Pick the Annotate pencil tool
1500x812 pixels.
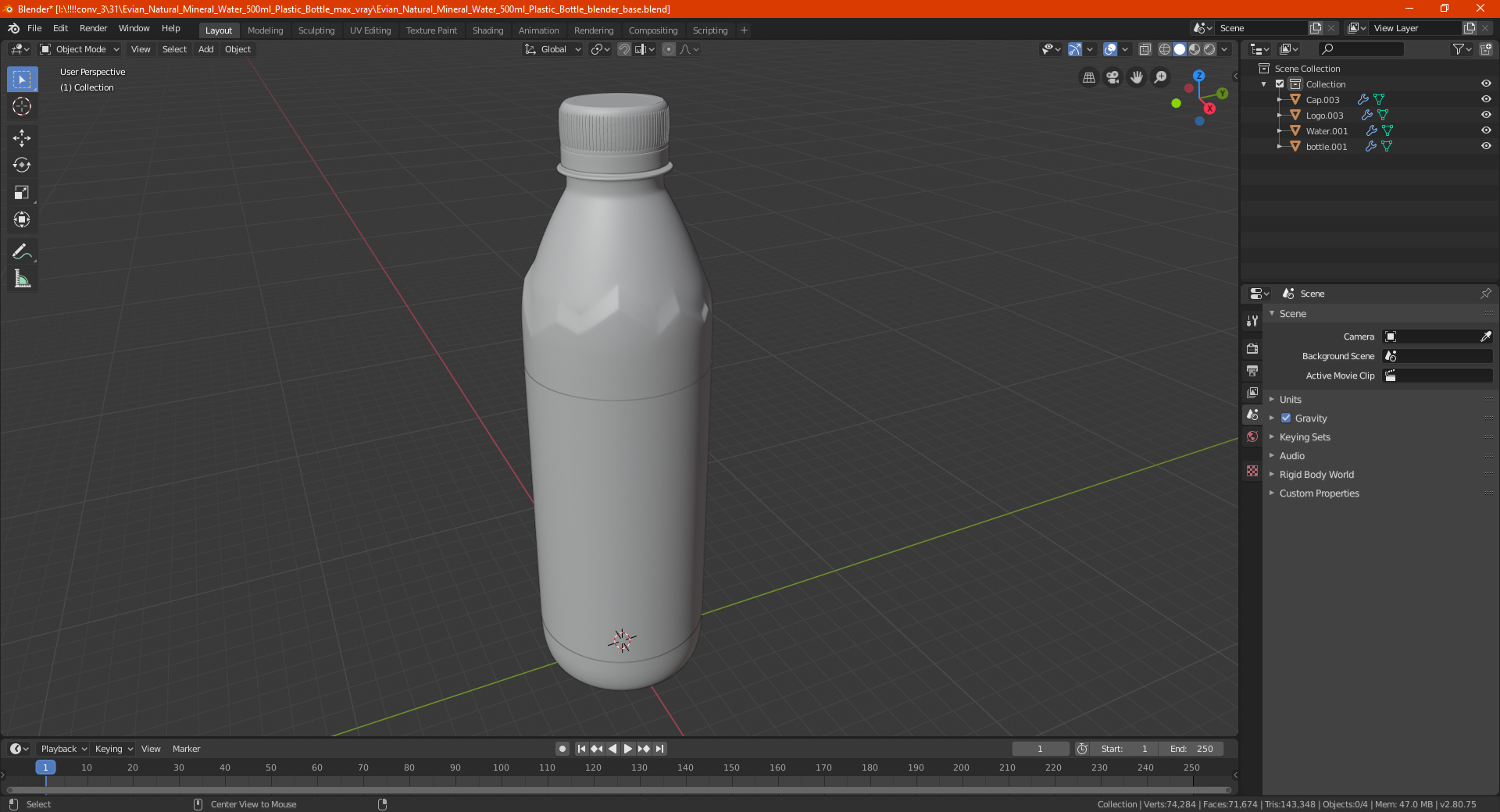[x=22, y=251]
